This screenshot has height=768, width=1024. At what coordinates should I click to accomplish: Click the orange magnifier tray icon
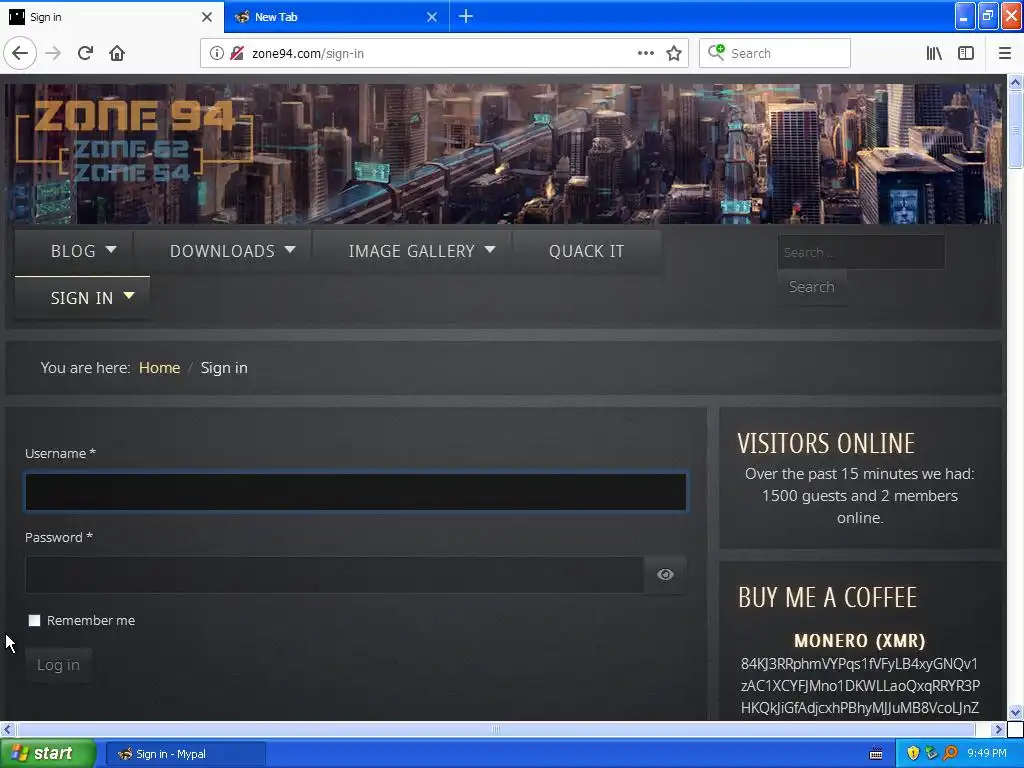[x=950, y=754]
